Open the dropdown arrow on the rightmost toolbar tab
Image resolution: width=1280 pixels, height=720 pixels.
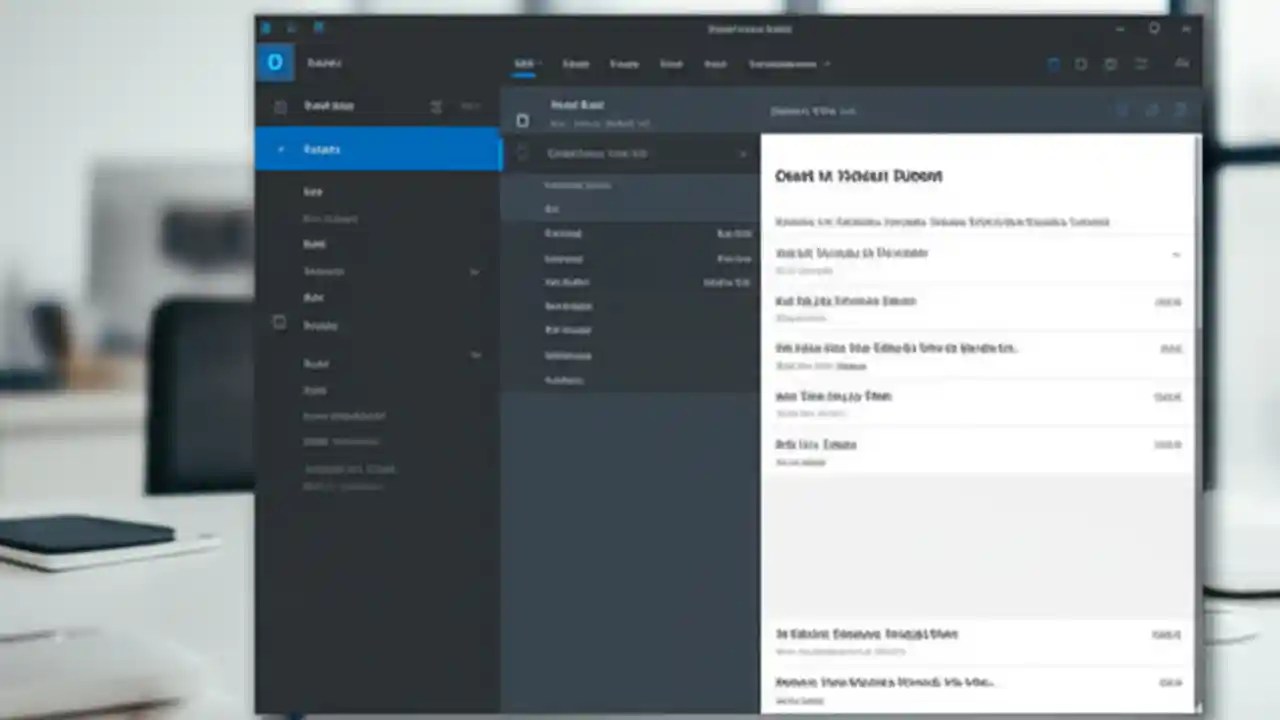pyautogui.click(x=827, y=64)
